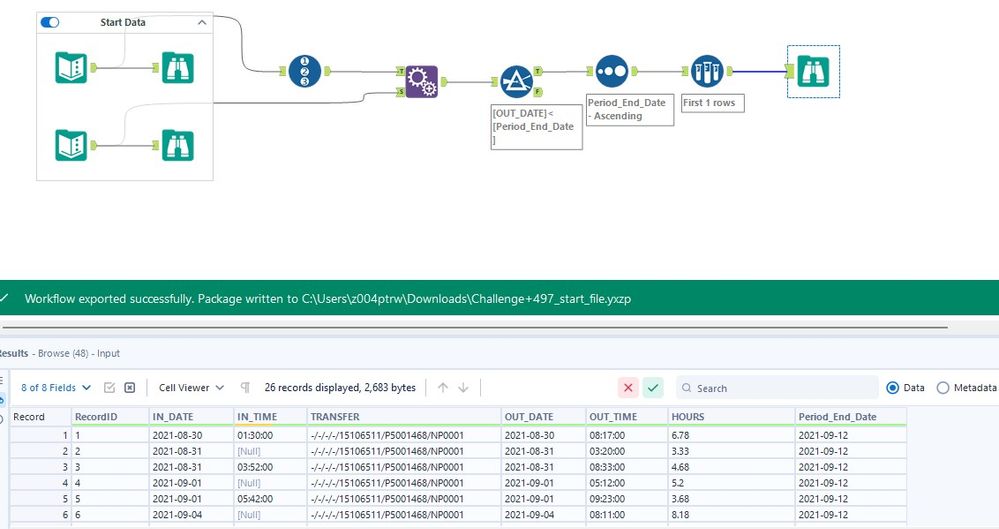Select the Sample tool with test tubes
This screenshot has width=999, height=529.
click(707, 71)
